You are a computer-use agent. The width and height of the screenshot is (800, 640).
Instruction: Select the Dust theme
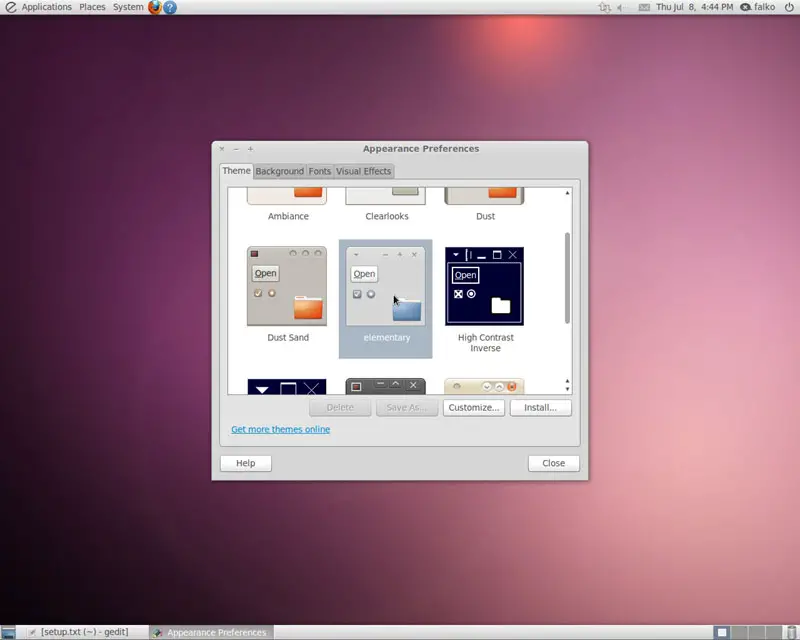pyautogui.click(x=485, y=204)
